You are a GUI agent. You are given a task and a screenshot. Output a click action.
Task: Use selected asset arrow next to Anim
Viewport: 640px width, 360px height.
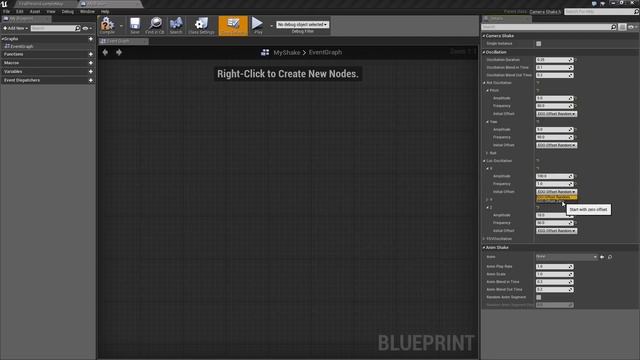coord(602,257)
